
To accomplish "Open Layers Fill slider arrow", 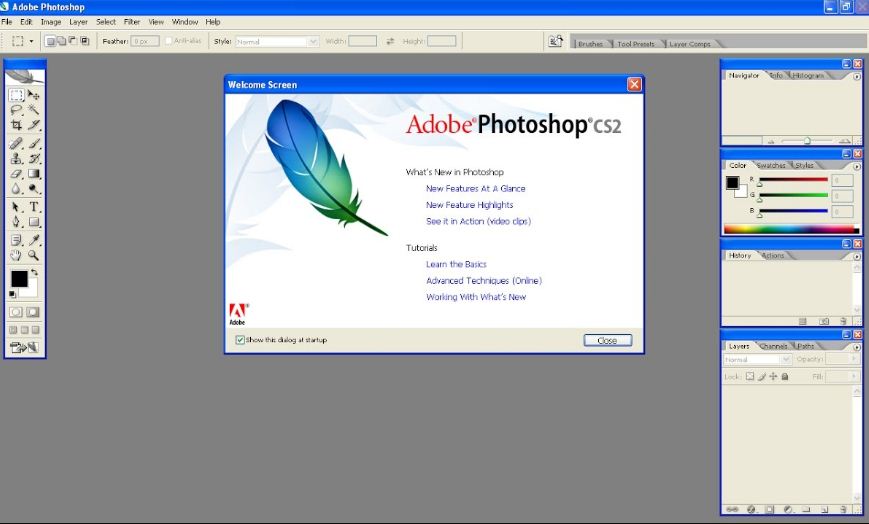I will [854, 377].
